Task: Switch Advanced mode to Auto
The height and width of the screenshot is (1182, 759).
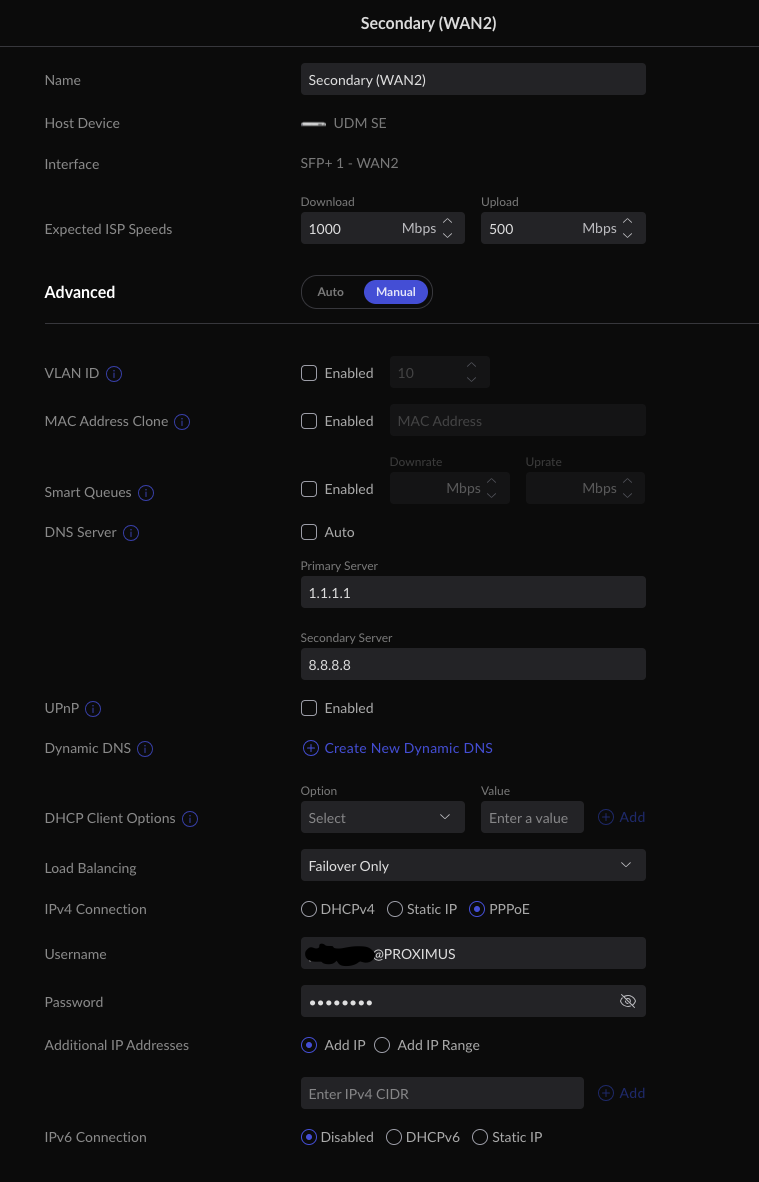Action: click(330, 292)
